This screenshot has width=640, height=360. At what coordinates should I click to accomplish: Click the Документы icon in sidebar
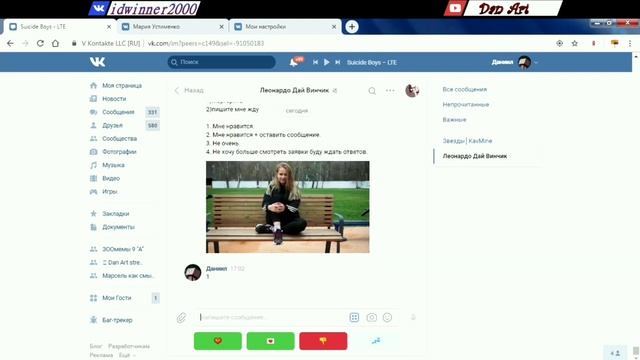[93, 227]
